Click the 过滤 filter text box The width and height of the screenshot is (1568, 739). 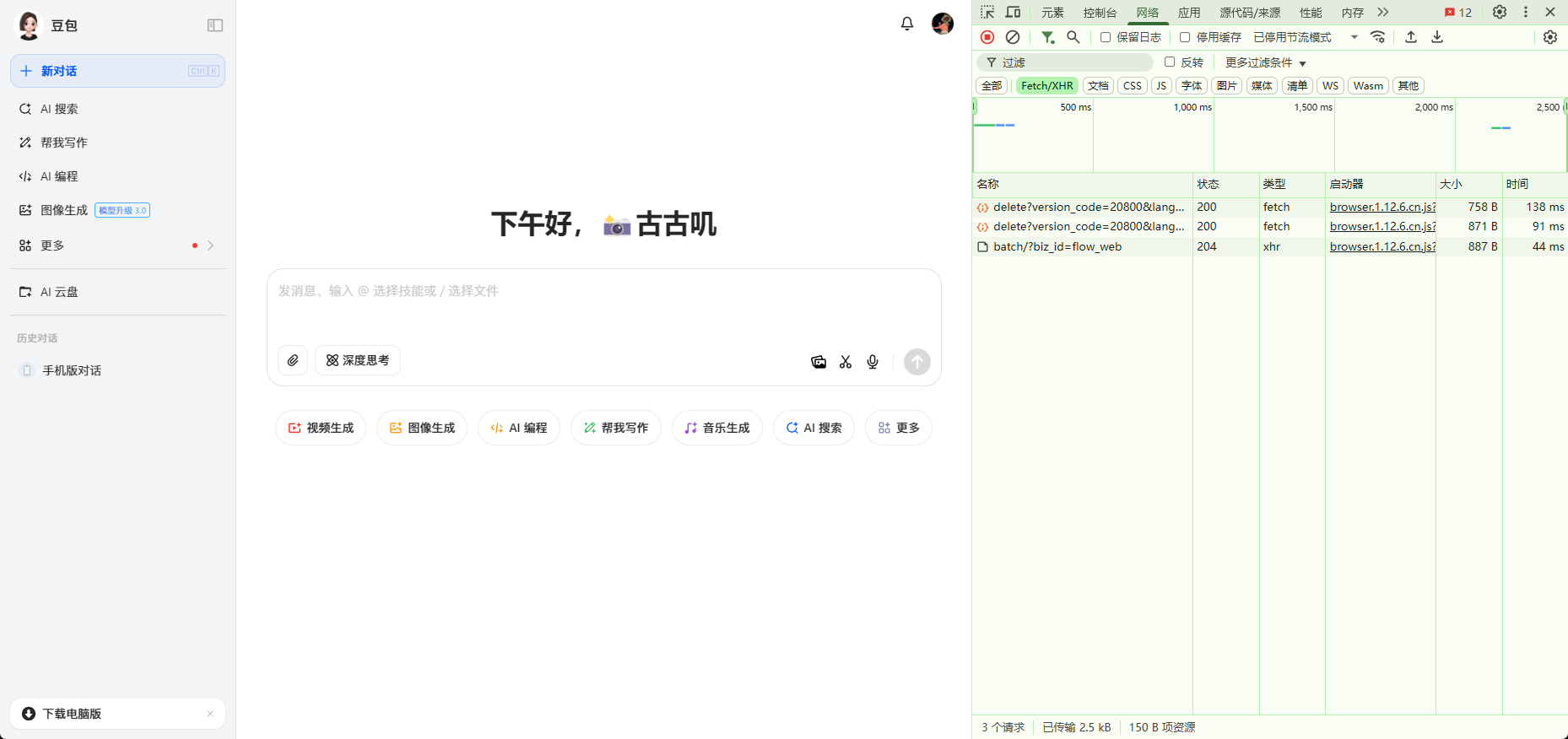pyautogui.click(x=1065, y=62)
